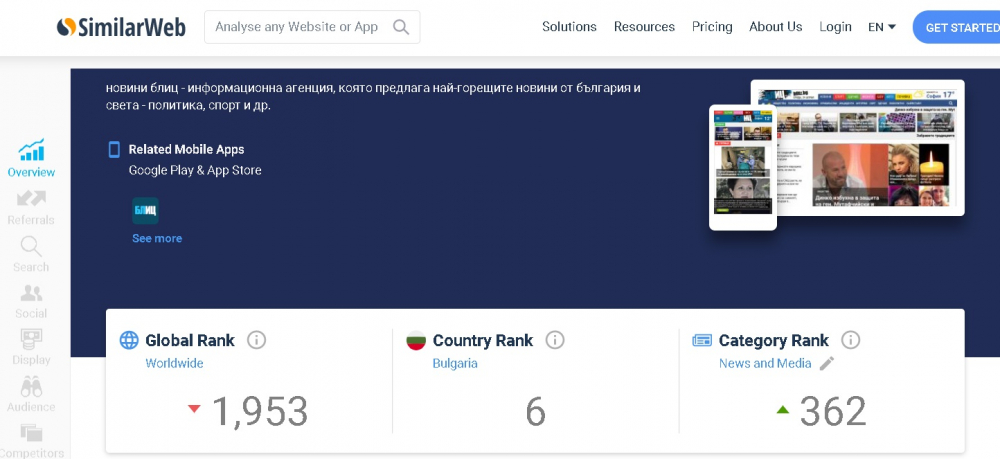Open the Display sidebar section
Screen dimensions: 1000x459
point(31,348)
